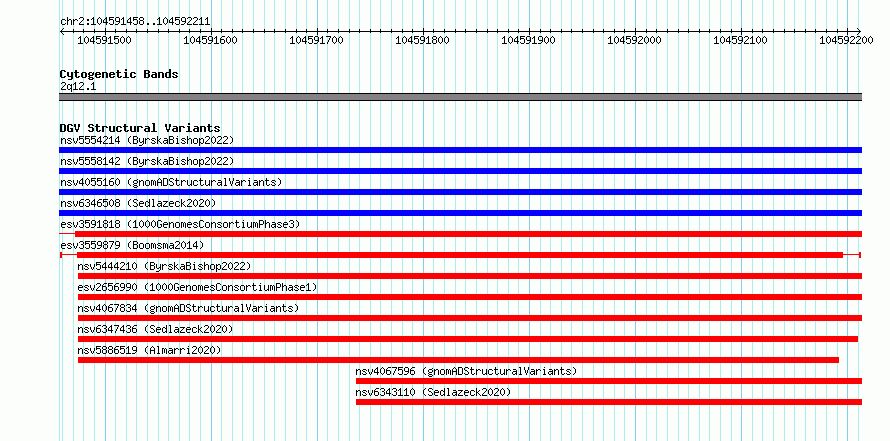Click red bar under esv3559879
This screenshot has height=441, width=890.
click(x=460, y=255)
